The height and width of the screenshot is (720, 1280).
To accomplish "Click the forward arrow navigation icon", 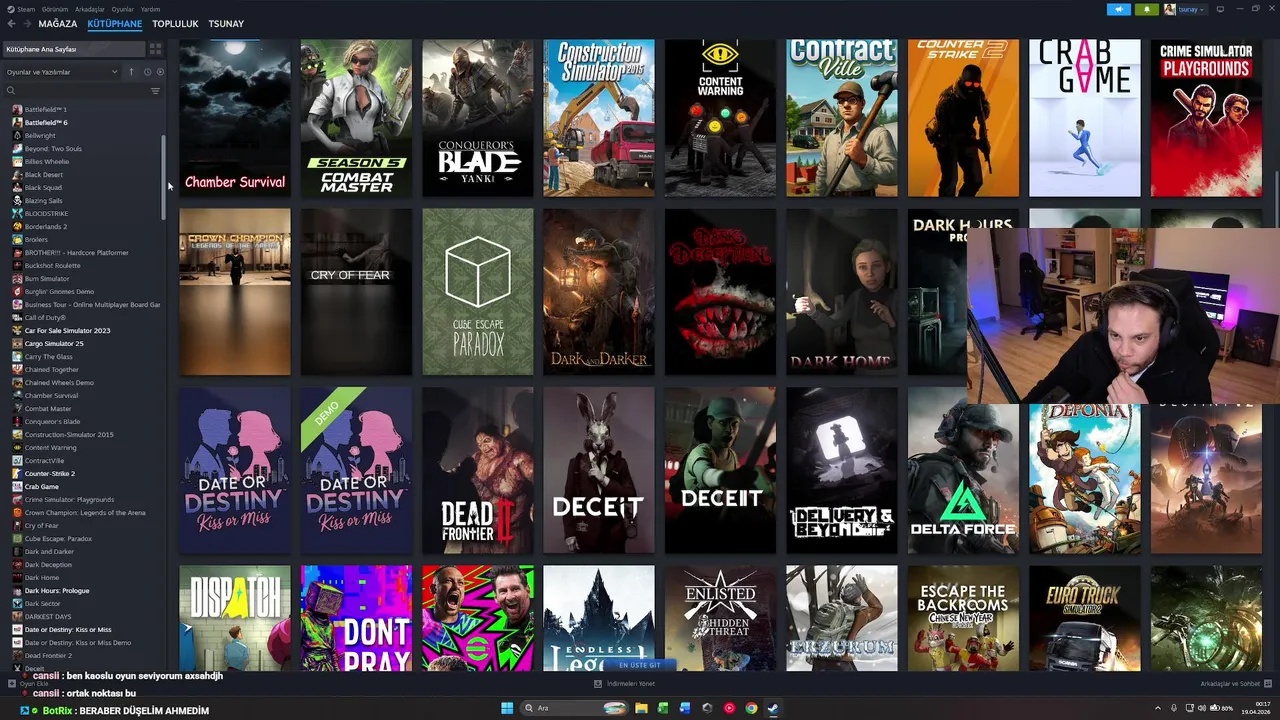I will pos(26,23).
